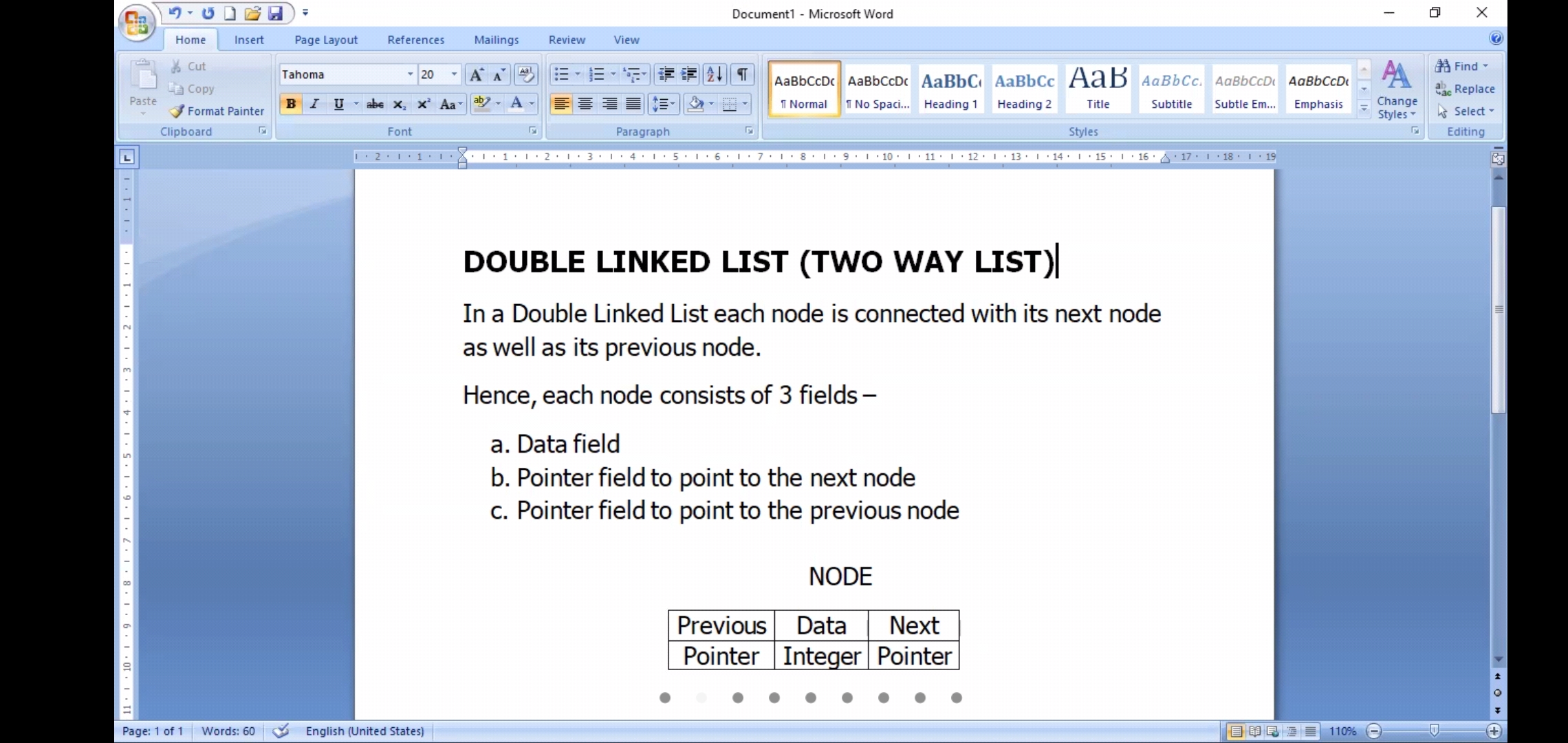The height and width of the screenshot is (743, 1568).
Task: Click the Office Button logo
Action: point(136,23)
